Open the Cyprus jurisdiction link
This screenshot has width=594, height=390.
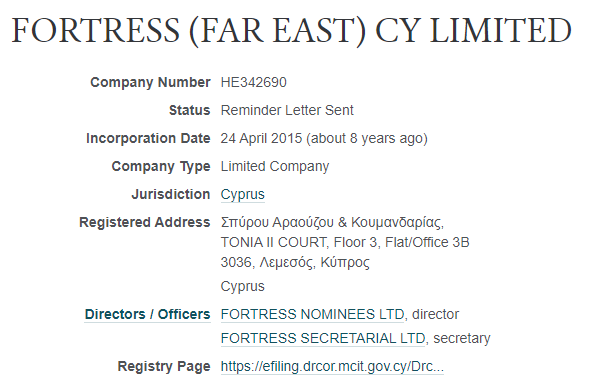pyautogui.click(x=242, y=194)
